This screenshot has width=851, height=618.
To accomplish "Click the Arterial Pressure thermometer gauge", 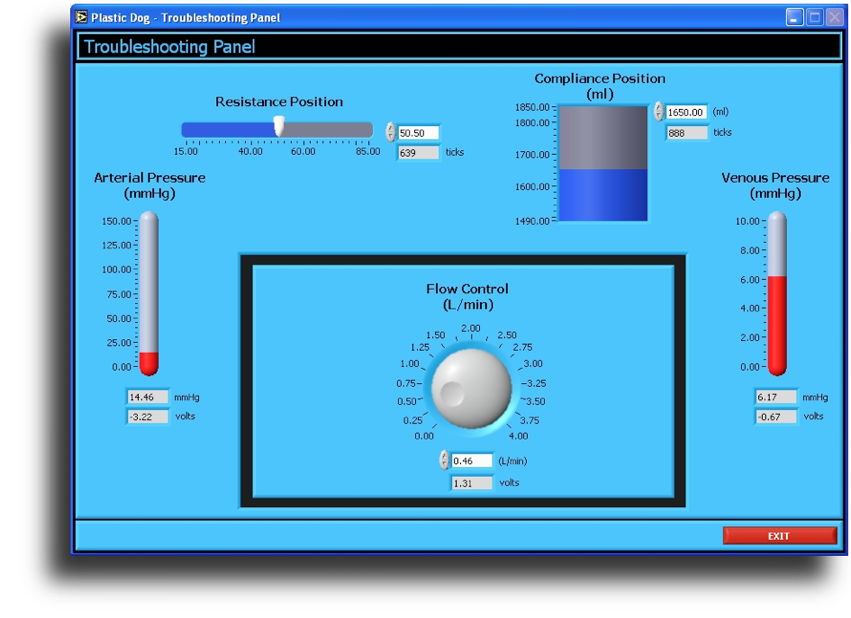I will click(x=149, y=292).
